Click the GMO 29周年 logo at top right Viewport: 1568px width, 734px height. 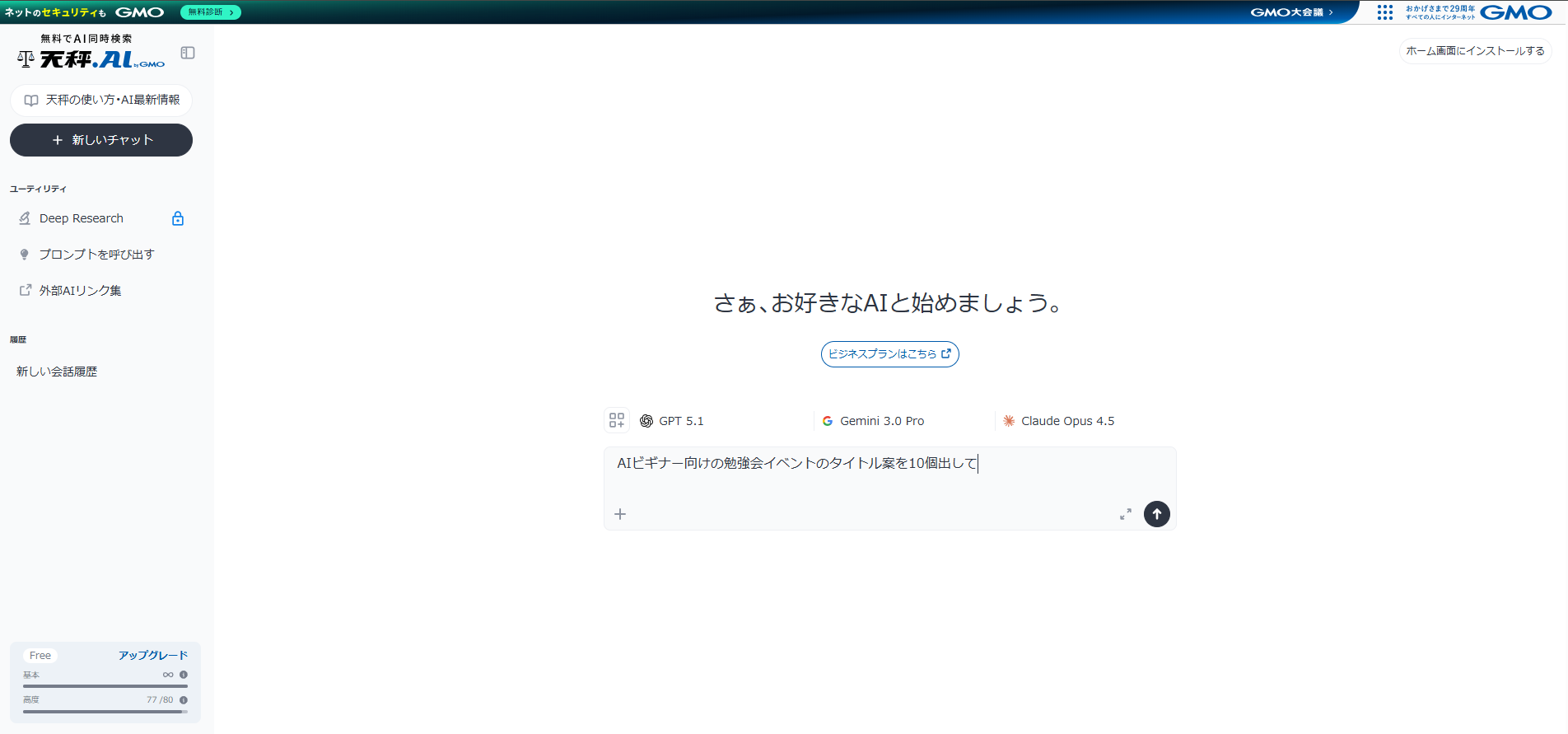[1479, 12]
